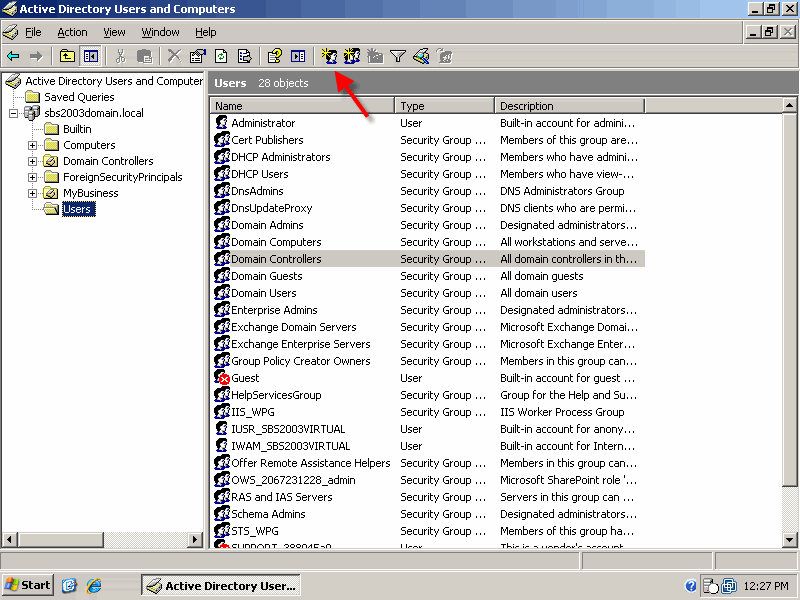
Task: Click the Active Directory taskbar button
Action: point(221,585)
